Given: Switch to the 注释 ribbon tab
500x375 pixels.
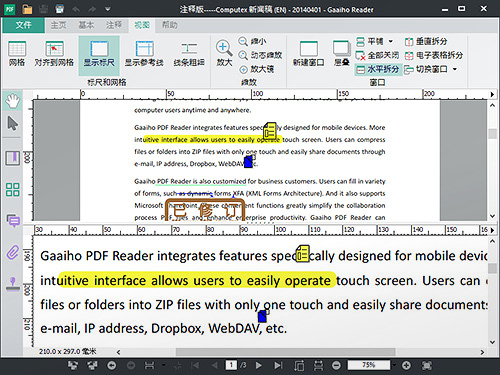Looking at the screenshot, I should point(114,25).
